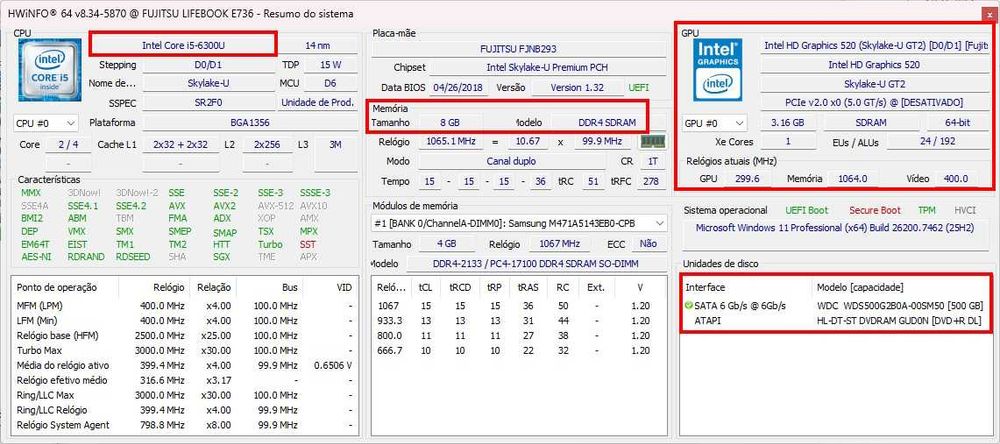Image resolution: width=1000 pixels, height=444 pixels.
Task: Click the red SST feature flag
Action: (307, 244)
